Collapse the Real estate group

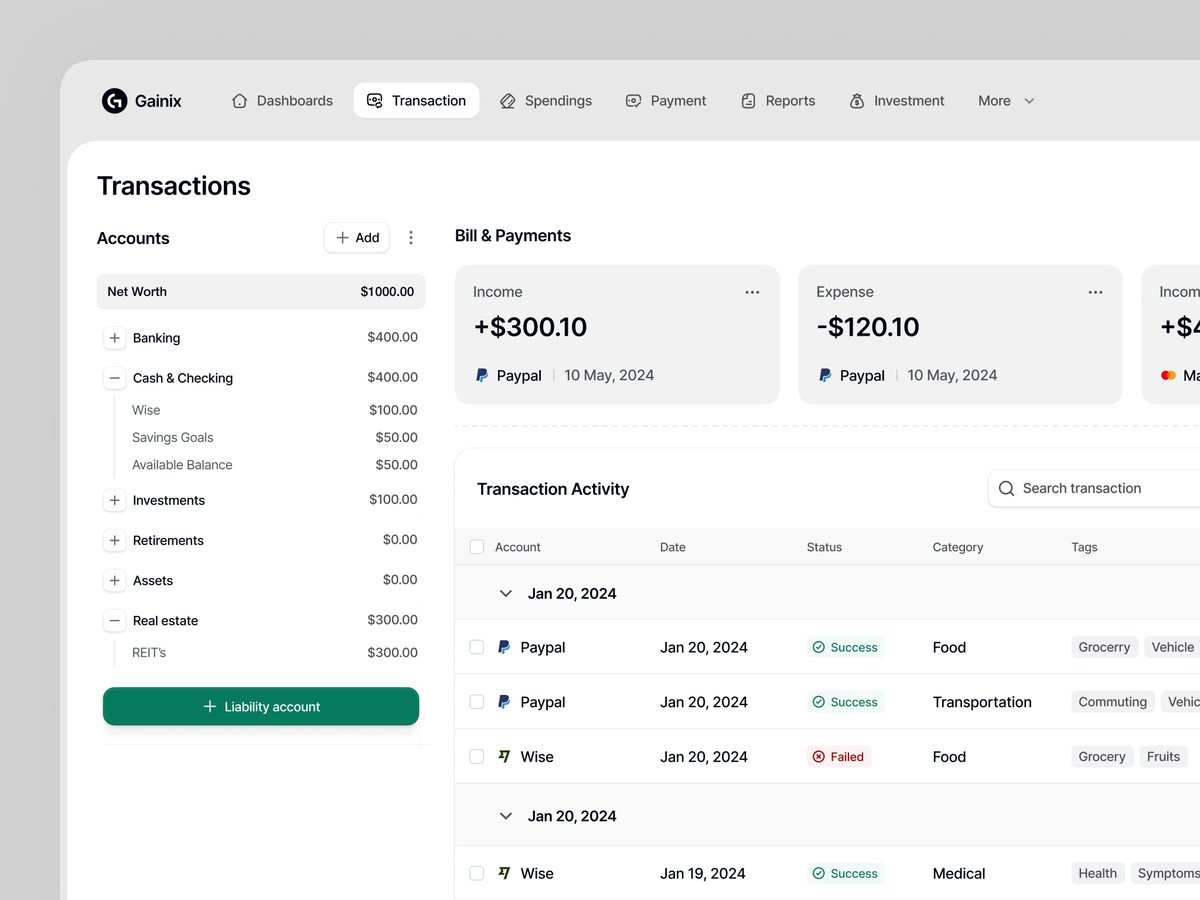[114, 620]
